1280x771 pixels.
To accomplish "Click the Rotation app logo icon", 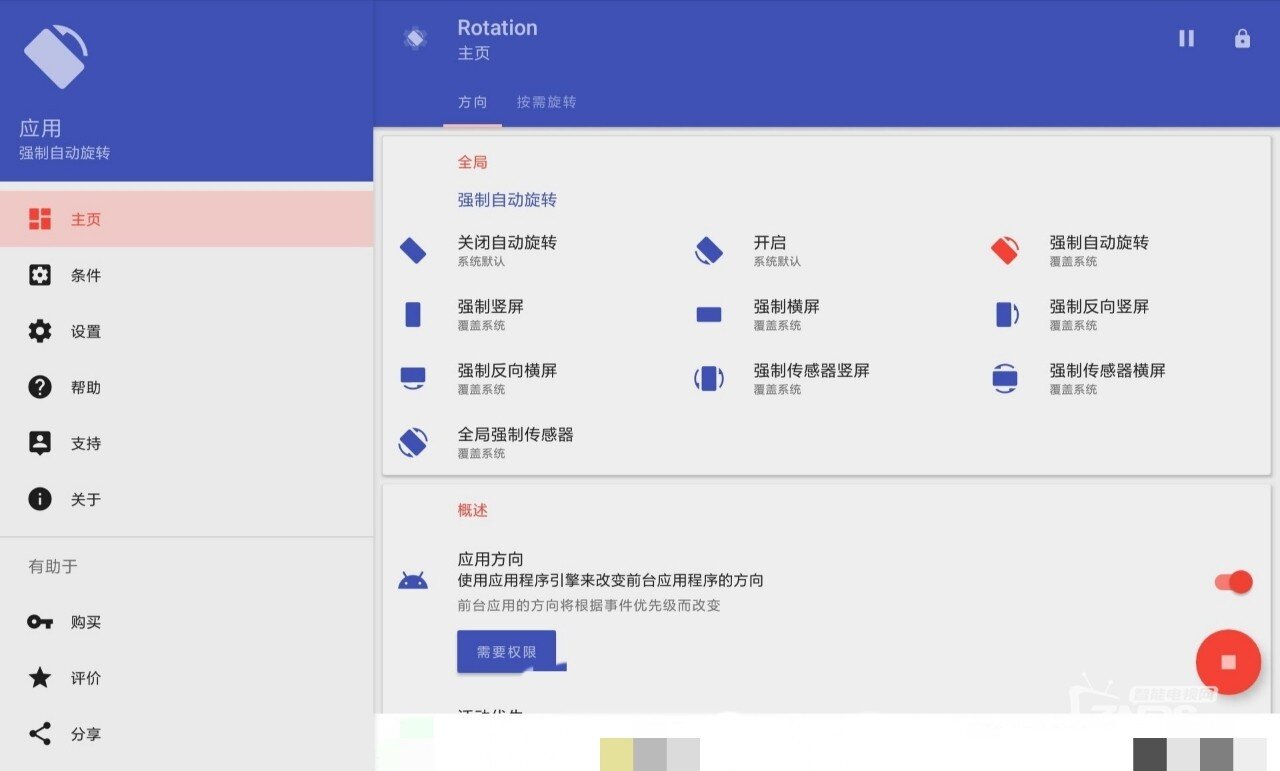I will click(415, 38).
